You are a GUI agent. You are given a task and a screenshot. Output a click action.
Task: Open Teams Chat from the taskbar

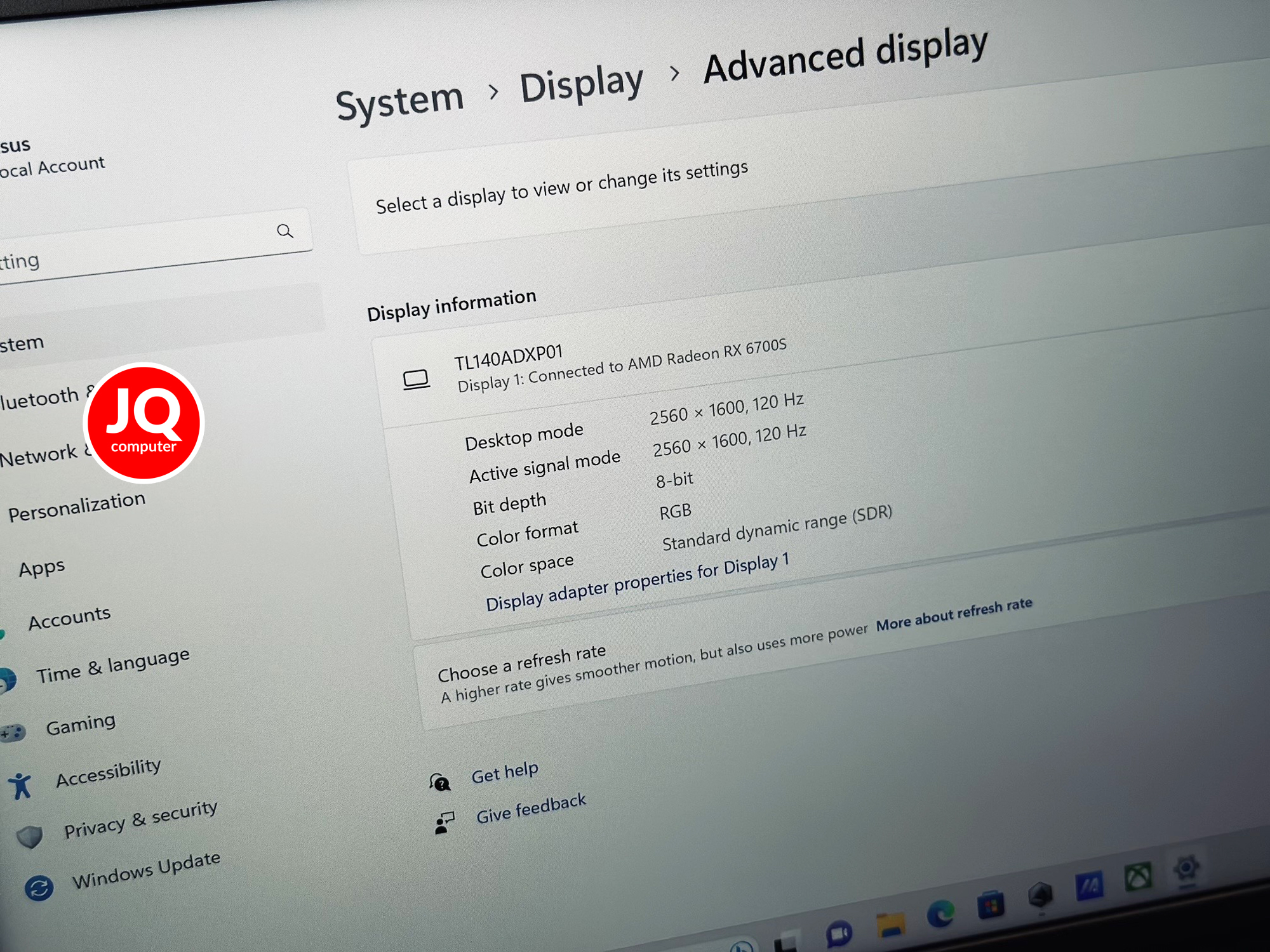839,934
